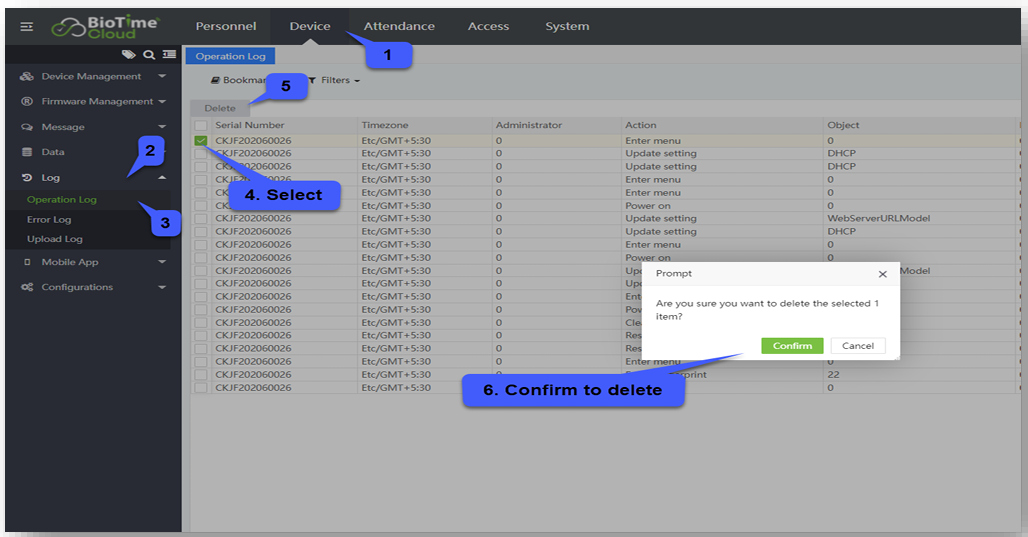Switch to the Attendance top menu
The width and height of the screenshot is (1028, 537).
pyautogui.click(x=399, y=27)
